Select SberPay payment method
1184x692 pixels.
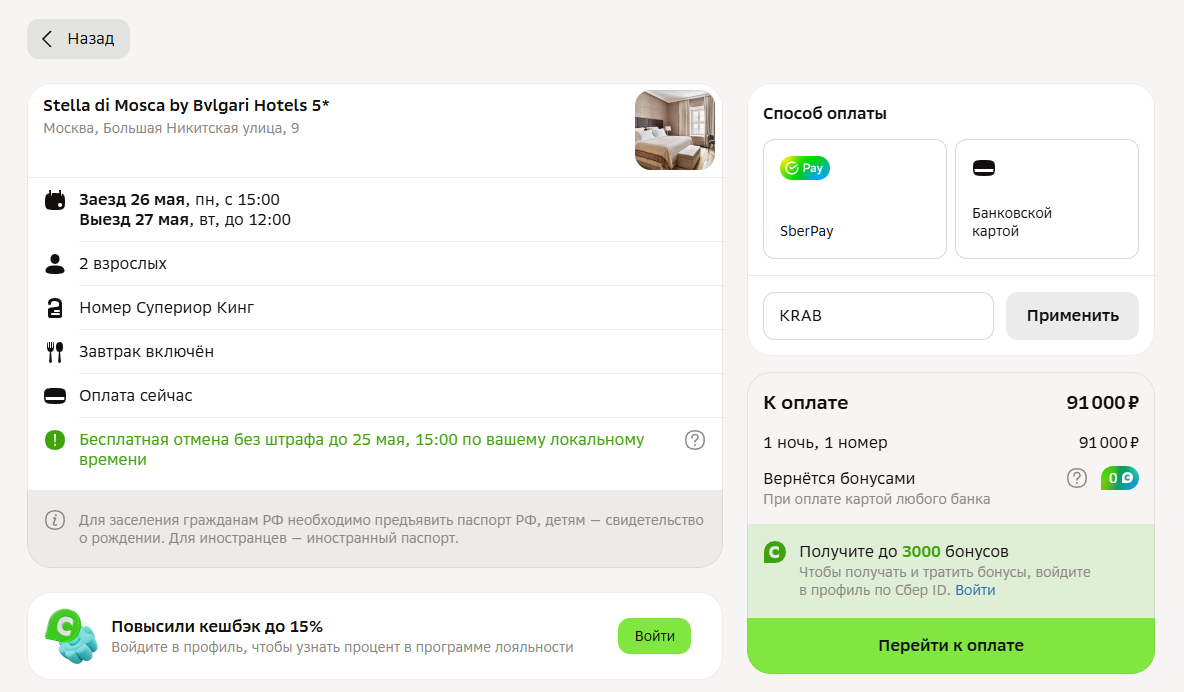855,199
